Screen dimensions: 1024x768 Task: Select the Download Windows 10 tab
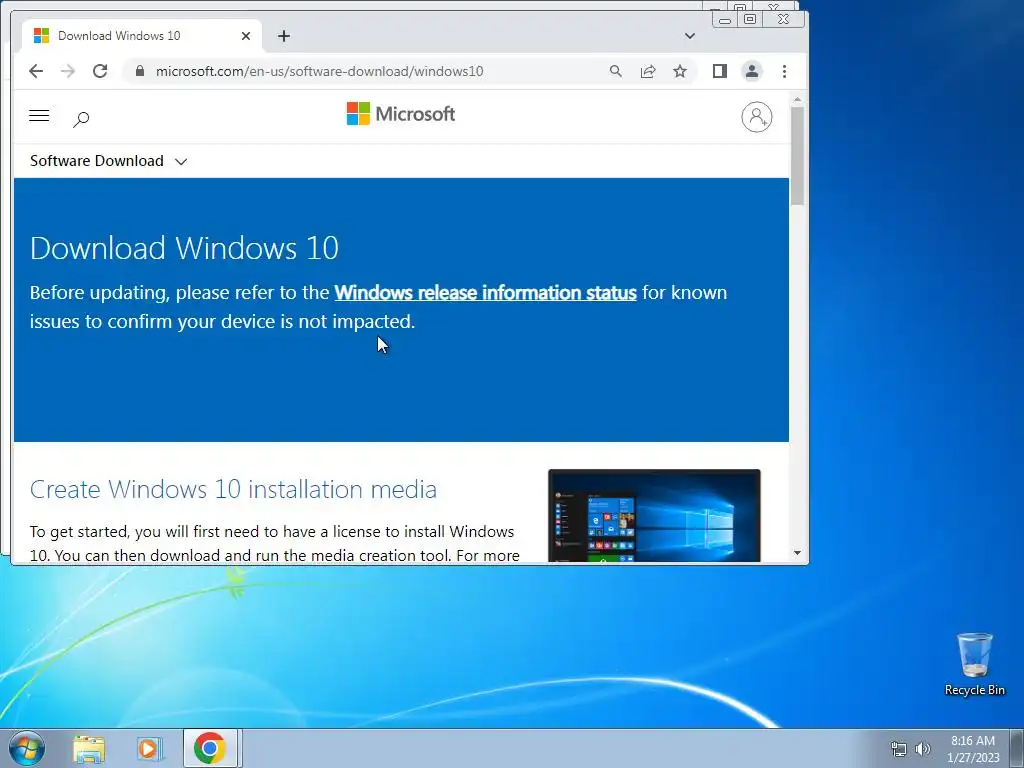142,36
